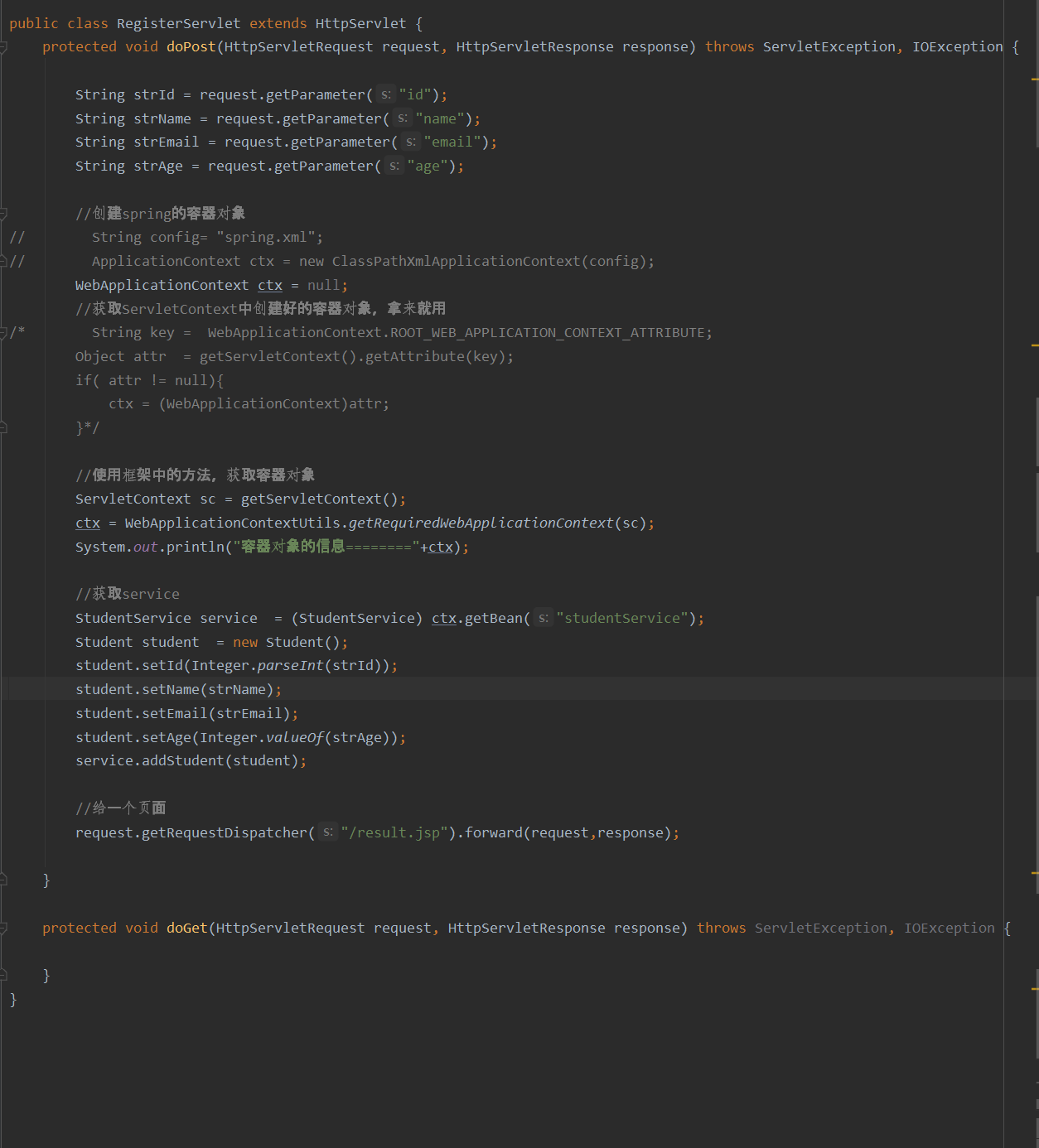Click the 's:' hint before "studentService"
Screen dimensions: 1039x1148
point(544,619)
